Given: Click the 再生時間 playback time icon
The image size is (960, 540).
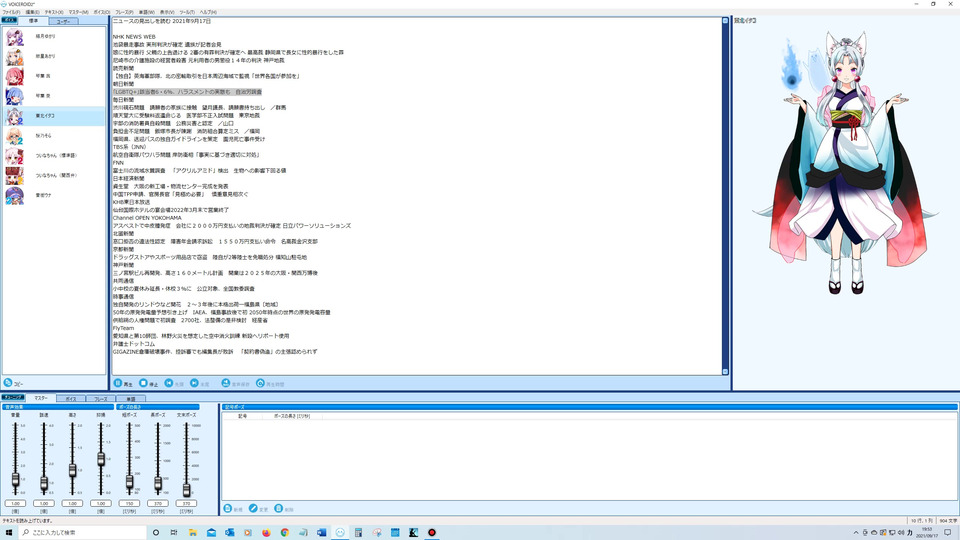Looking at the screenshot, I should pyautogui.click(x=260, y=383).
